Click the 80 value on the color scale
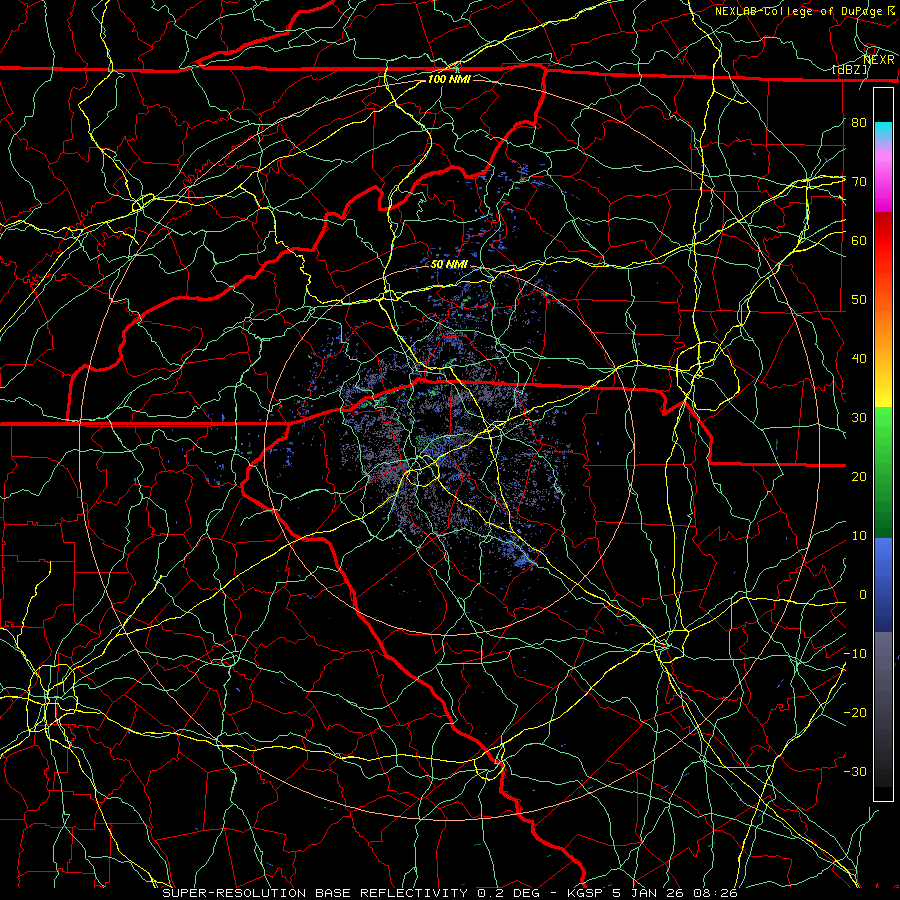900x900 pixels. (x=859, y=123)
